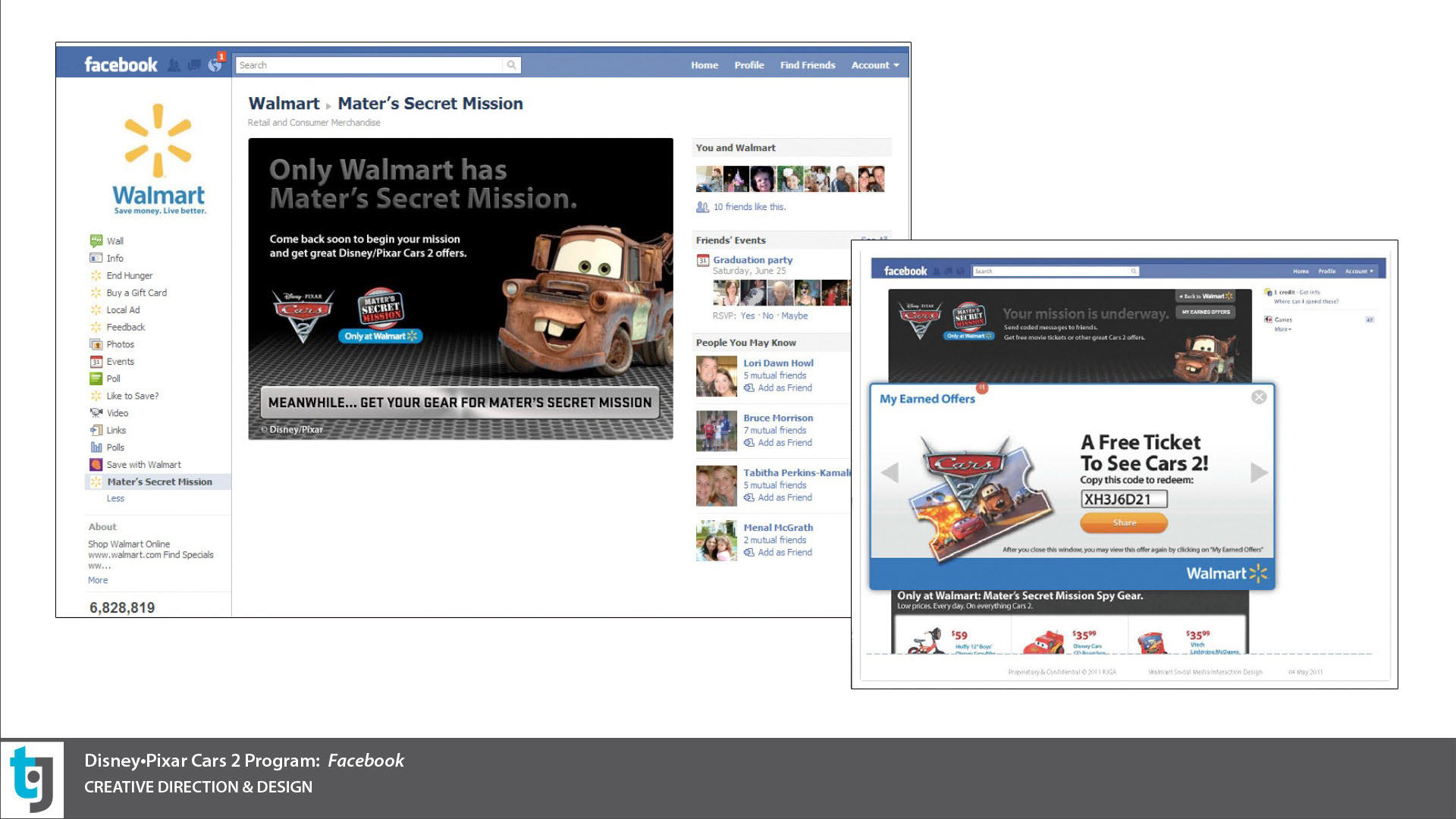RSVP Maybe to Graduation party
1456x819 pixels.
click(x=794, y=316)
